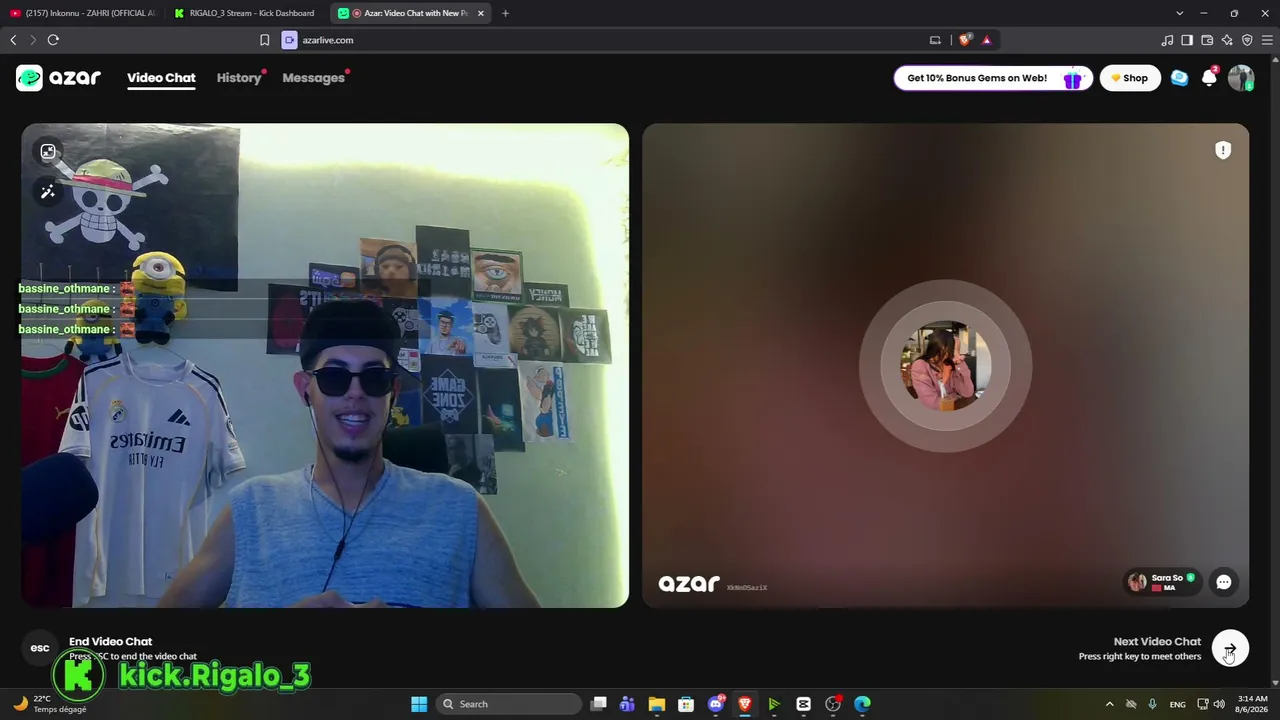Open the weather widget showing 22°C
This screenshot has width=1280, height=720.
[48, 704]
